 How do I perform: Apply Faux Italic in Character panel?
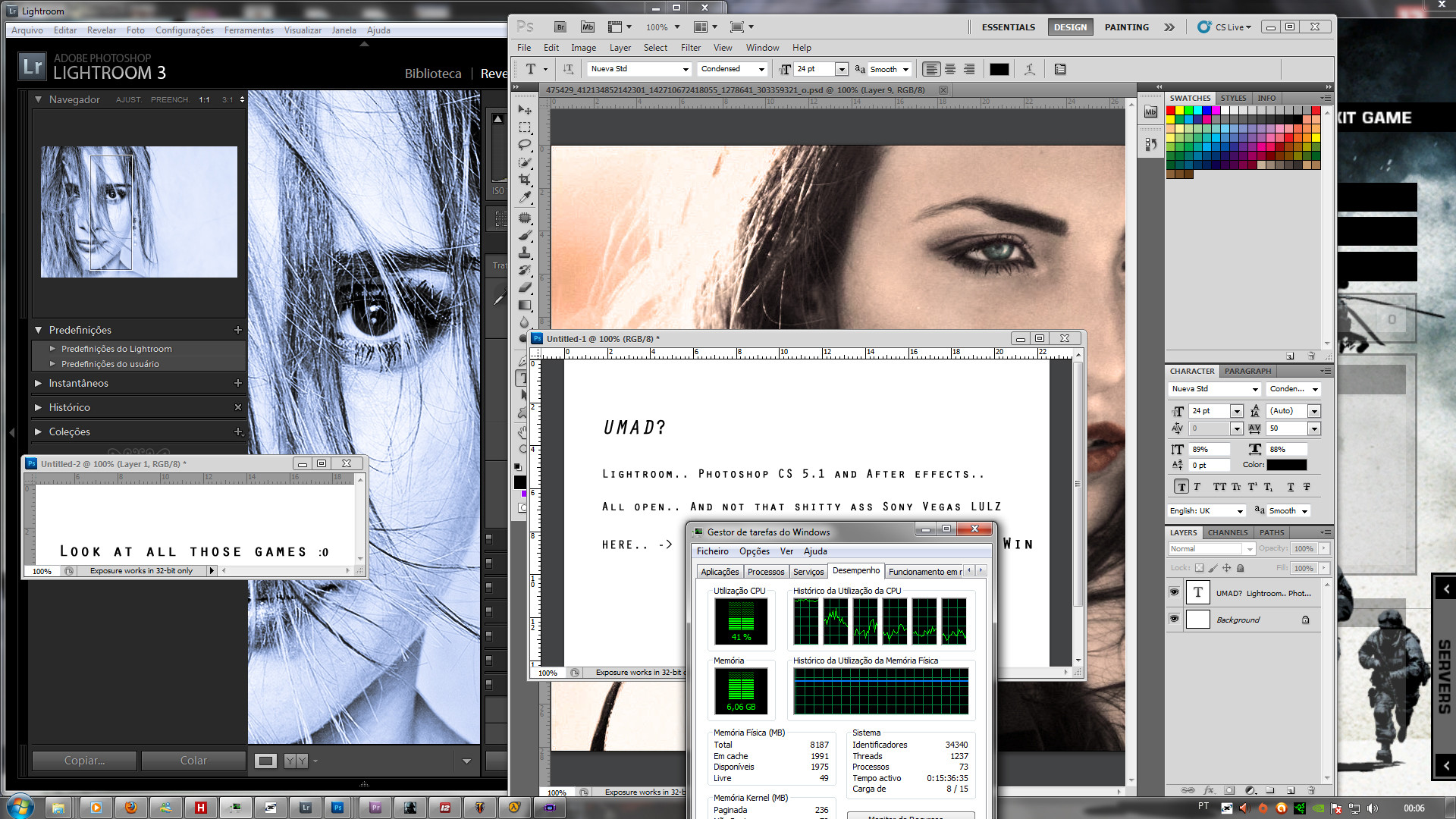pos(1197,487)
